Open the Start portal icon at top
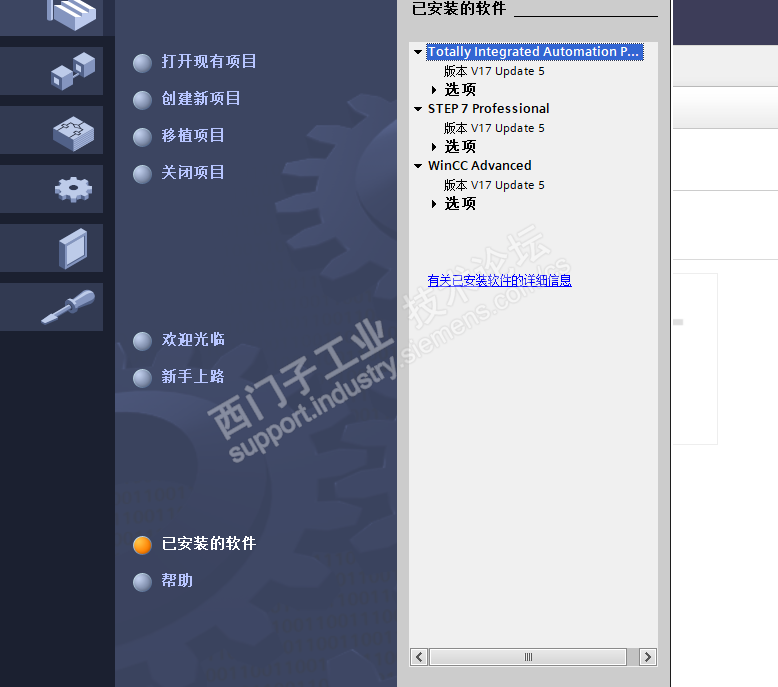Screen dimensions: 778x687 click(71, 13)
